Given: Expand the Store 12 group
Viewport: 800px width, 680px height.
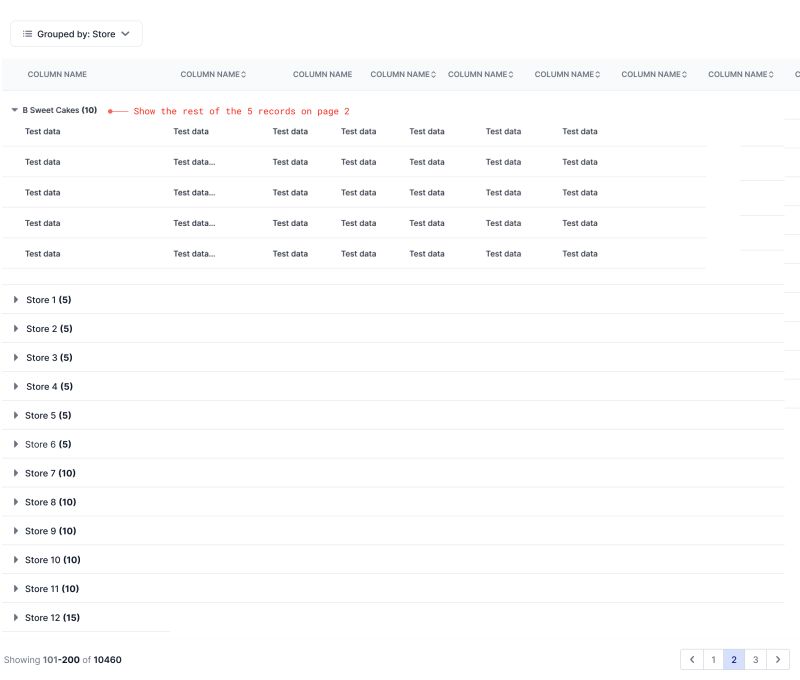Looking at the screenshot, I should tap(15, 617).
